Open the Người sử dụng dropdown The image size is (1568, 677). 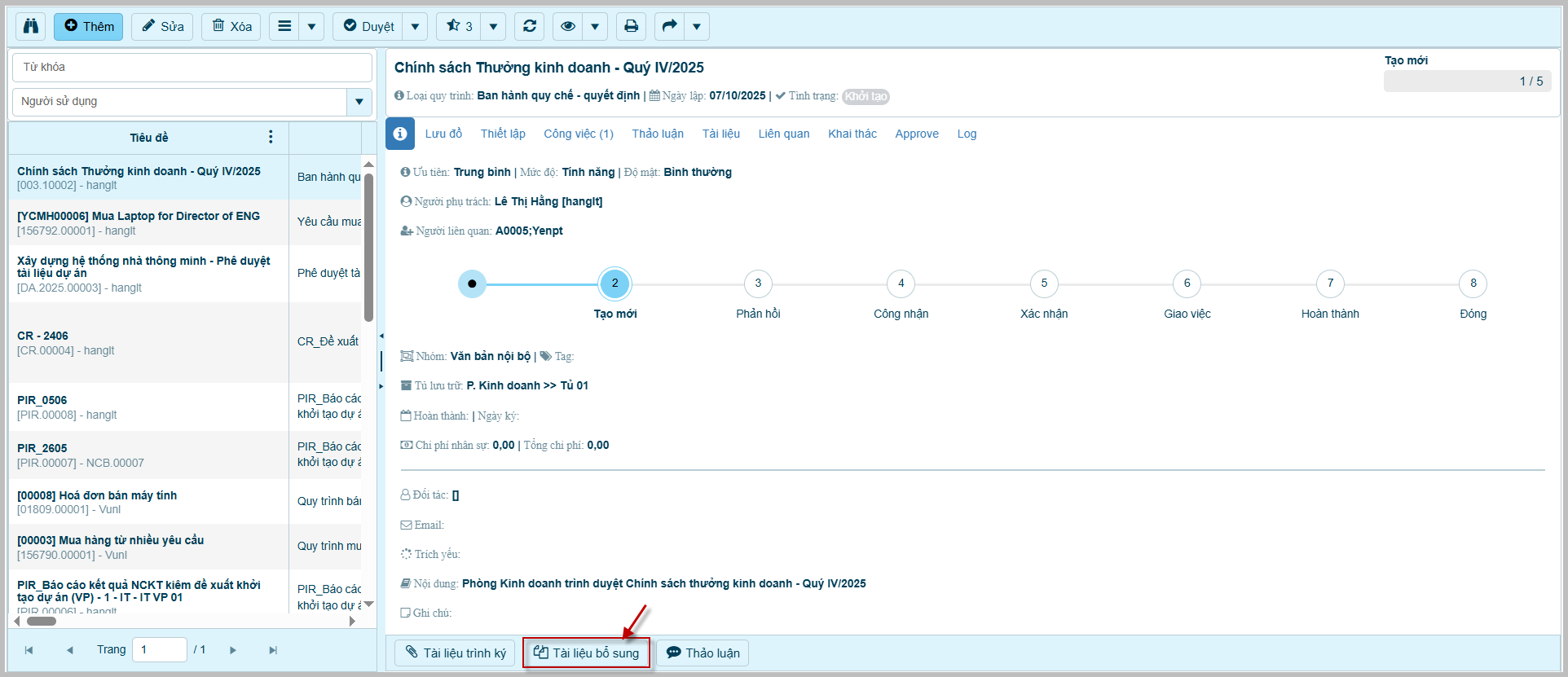(359, 102)
